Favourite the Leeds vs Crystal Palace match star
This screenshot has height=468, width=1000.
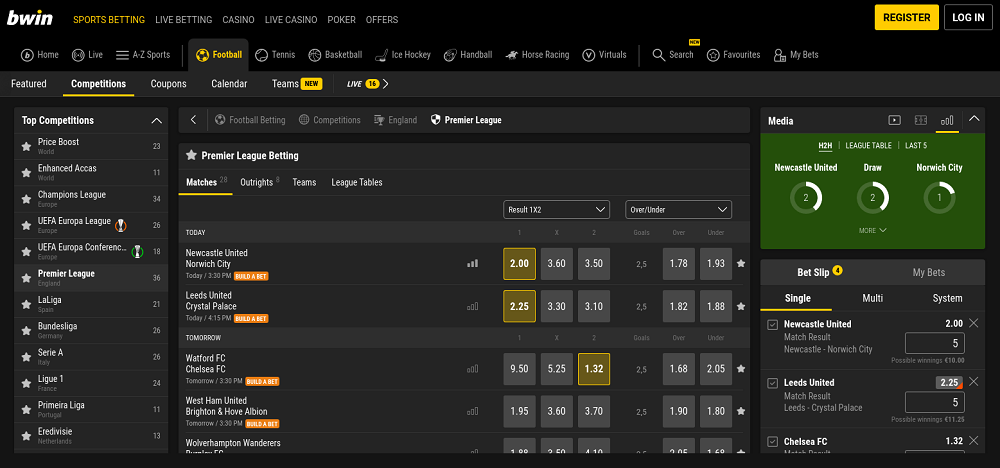click(740, 306)
